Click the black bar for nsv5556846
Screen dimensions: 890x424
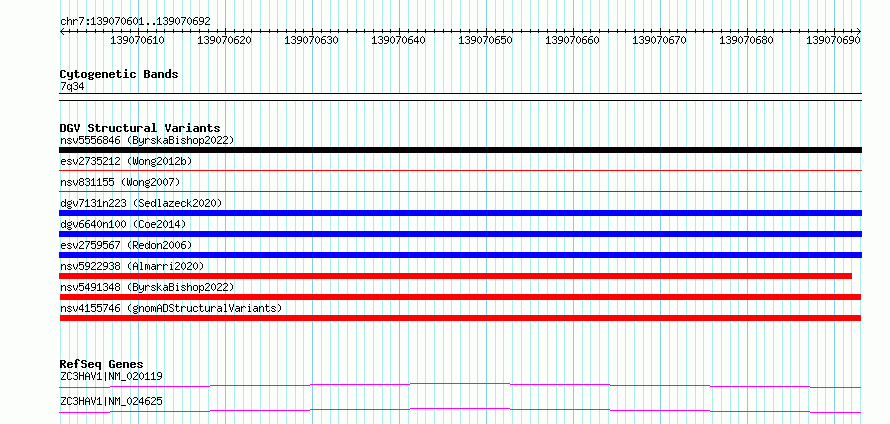[x=460, y=150]
